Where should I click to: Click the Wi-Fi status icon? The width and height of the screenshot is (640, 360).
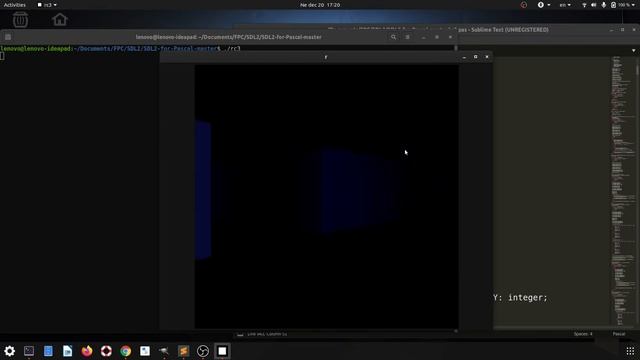(584, 5)
